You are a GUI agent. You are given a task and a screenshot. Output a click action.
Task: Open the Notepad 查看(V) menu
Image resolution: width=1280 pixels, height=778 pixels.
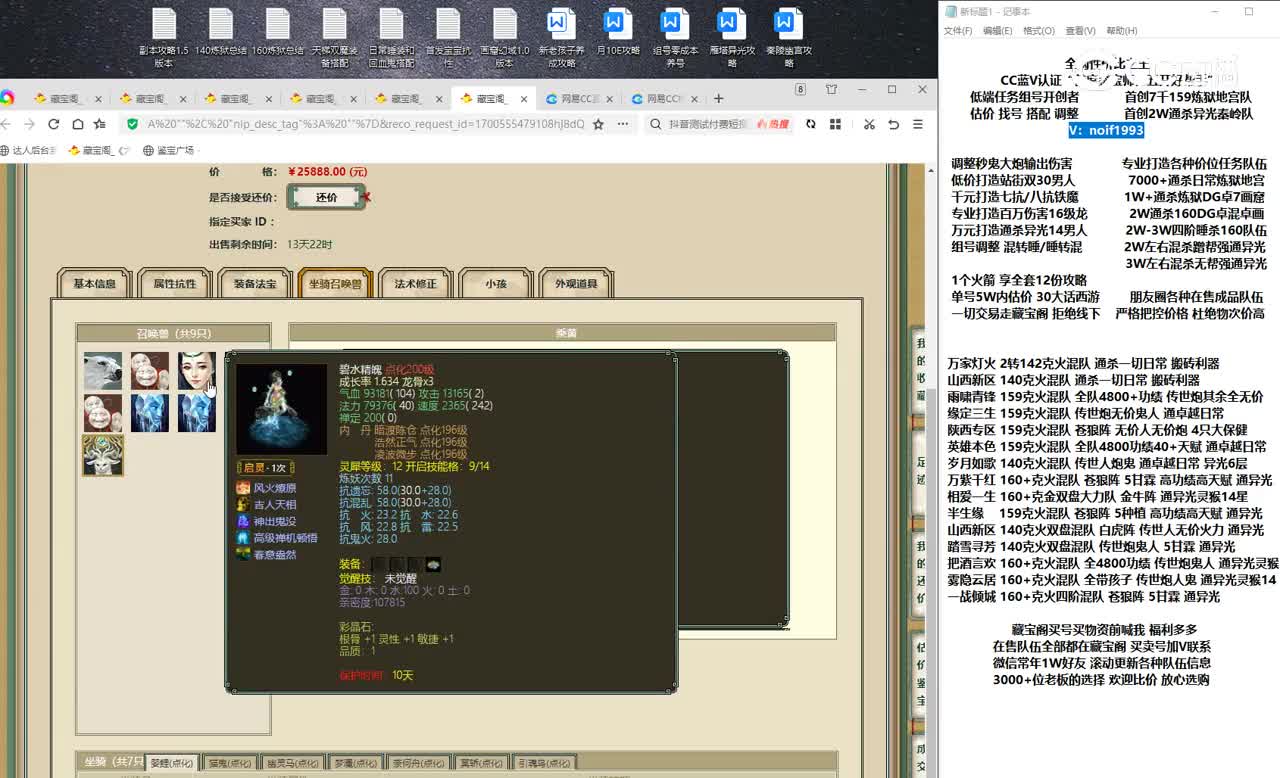1080,31
